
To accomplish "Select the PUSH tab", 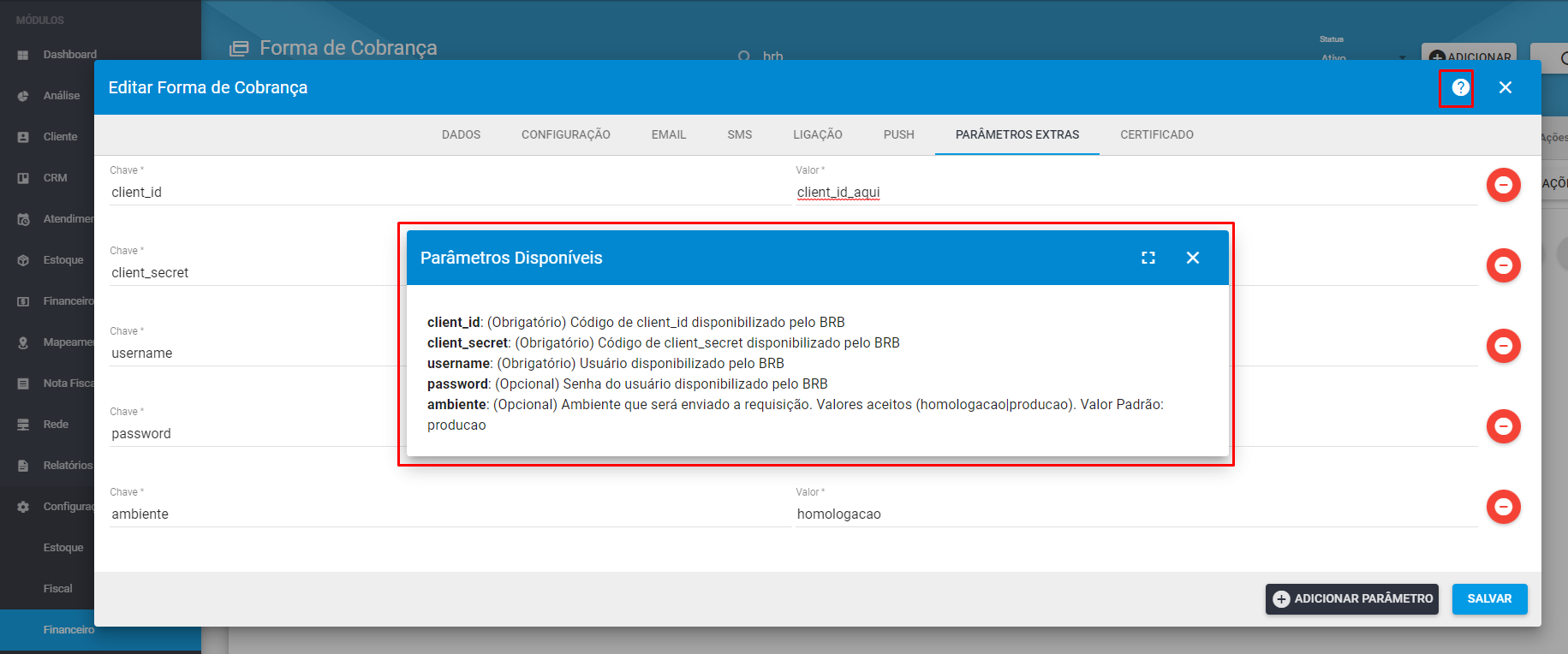I will 899,134.
